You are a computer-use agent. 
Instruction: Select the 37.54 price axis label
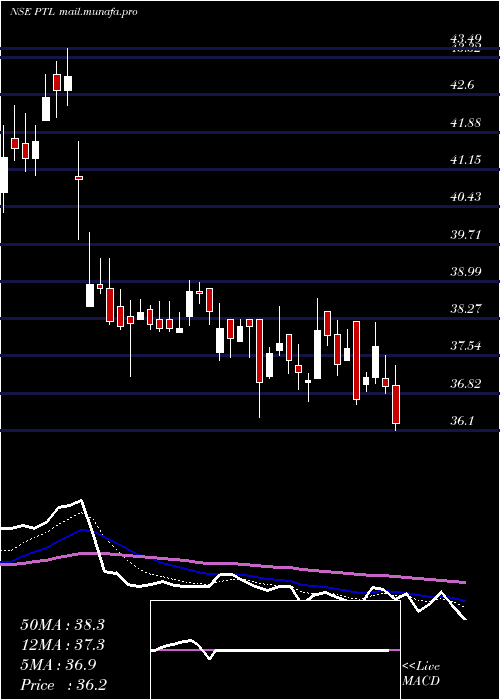(466, 346)
